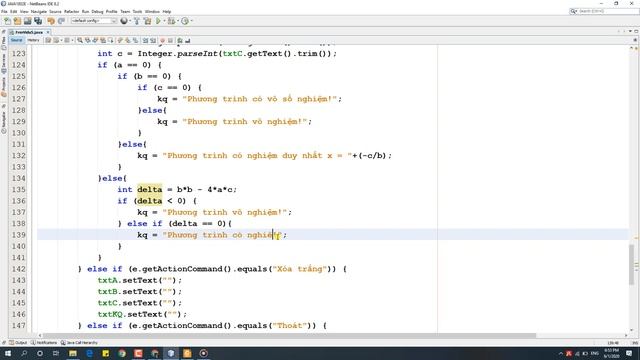Click the NetBeans cube icon in taskbar
Screen dimensions: 640x360
tap(171, 353)
